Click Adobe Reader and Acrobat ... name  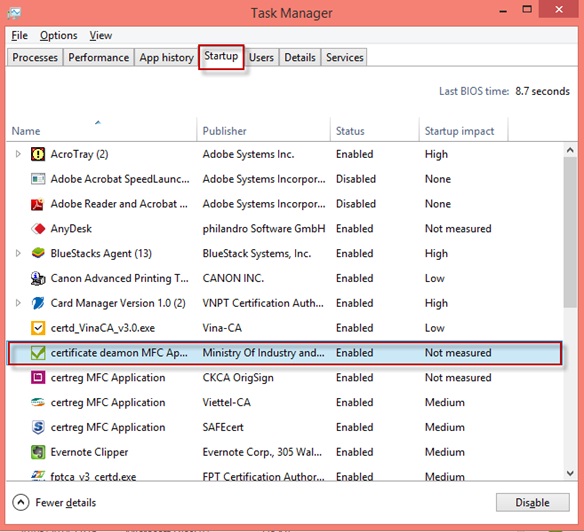pyautogui.click(x=119, y=204)
